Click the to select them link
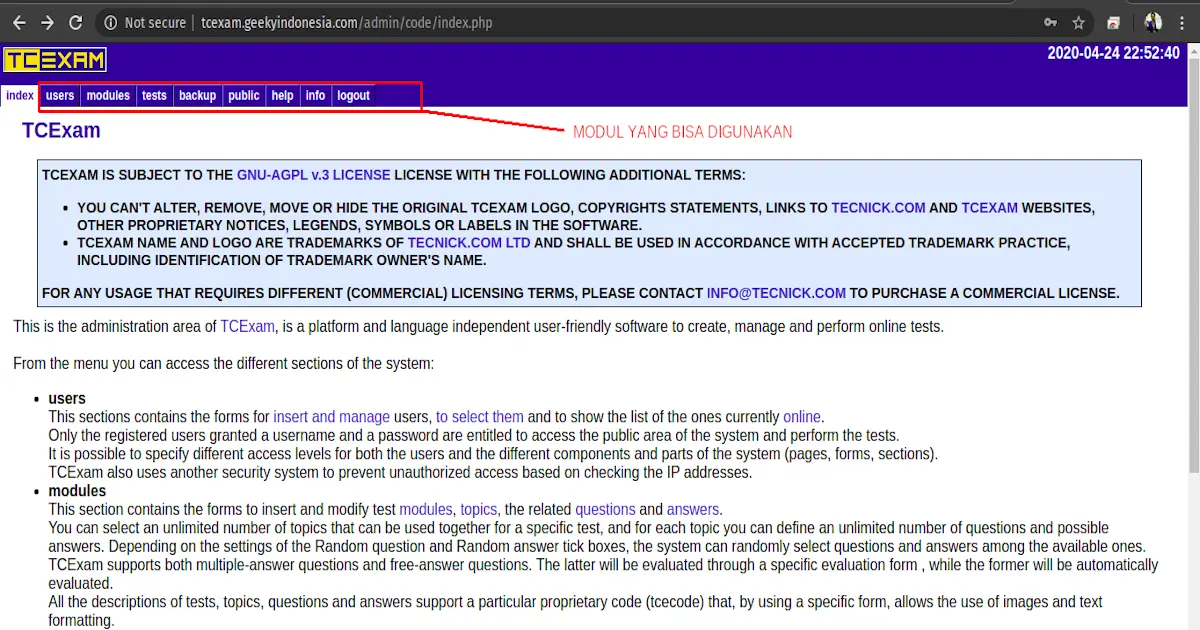Viewport: 1200px width, 630px height. [x=480, y=417]
